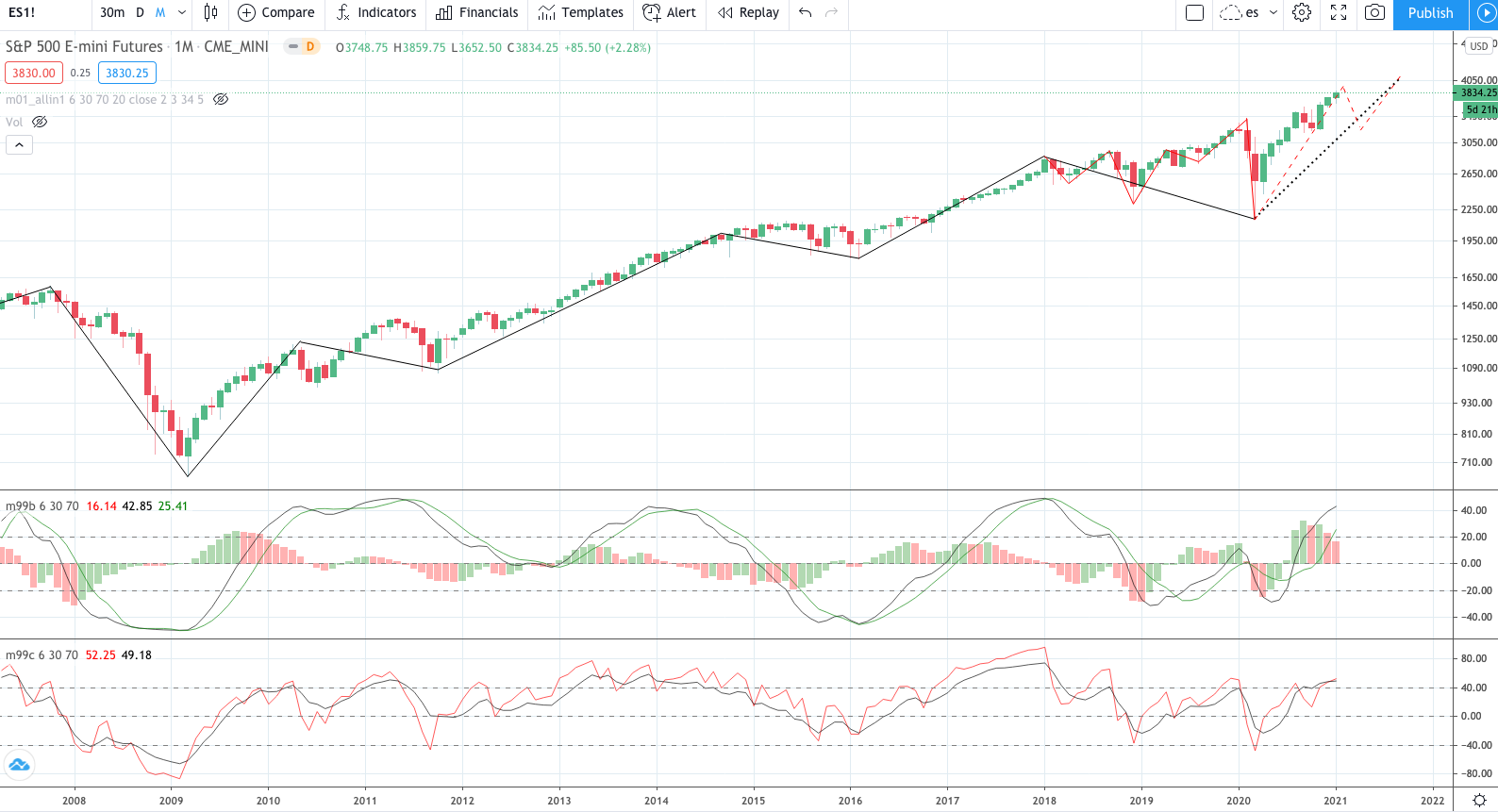This screenshot has height=812, width=1498.
Task: Click the S&P 500 E-mini Futures title
Action: click(84, 46)
